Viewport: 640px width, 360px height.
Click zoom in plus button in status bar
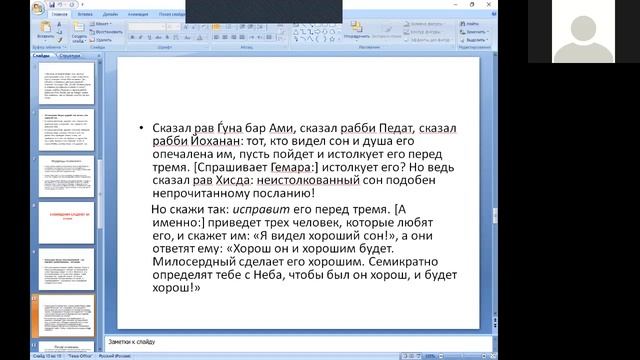(484, 356)
